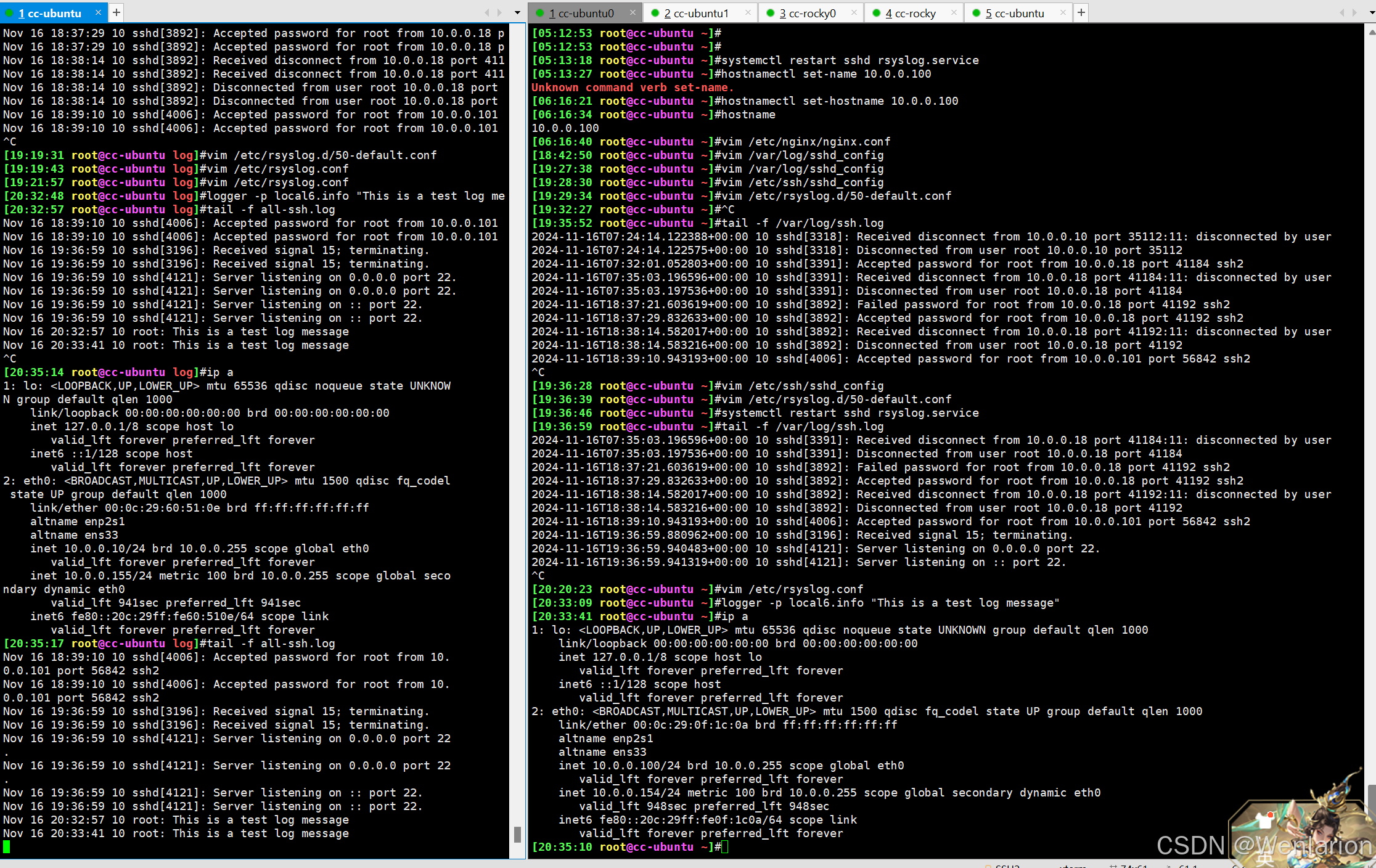Switch to the 4 cc-rocky tab
The image size is (1376, 868).
click(910, 13)
